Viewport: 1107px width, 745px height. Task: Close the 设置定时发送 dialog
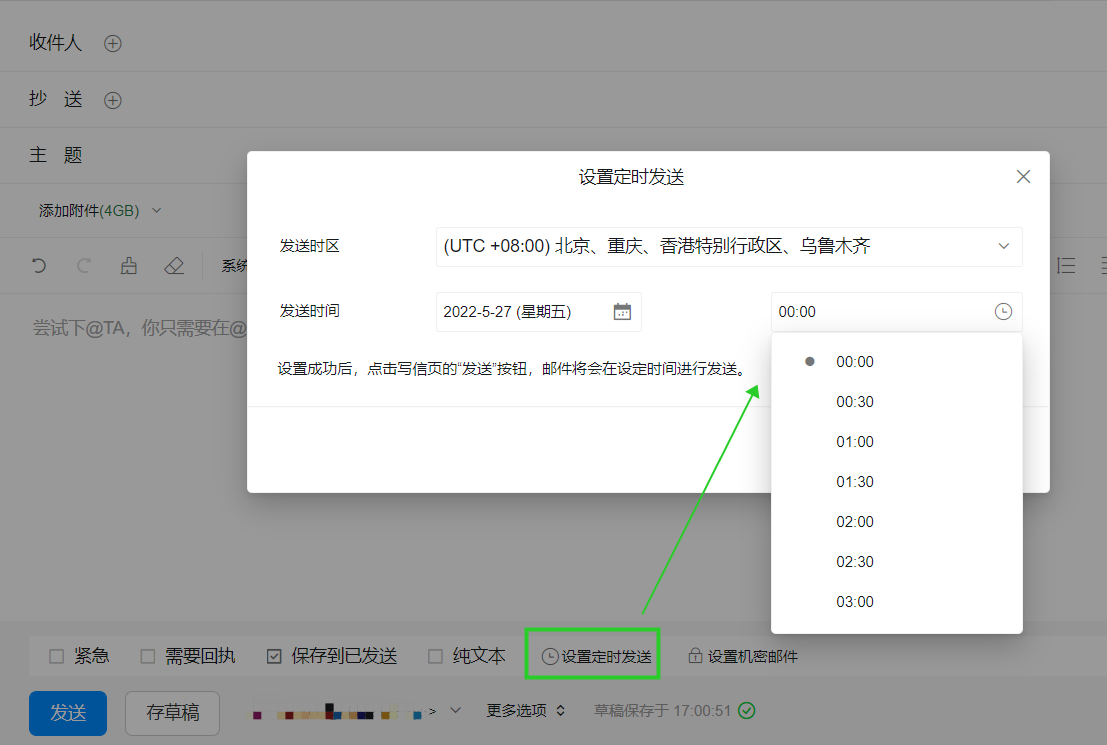(x=1023, y=177)
